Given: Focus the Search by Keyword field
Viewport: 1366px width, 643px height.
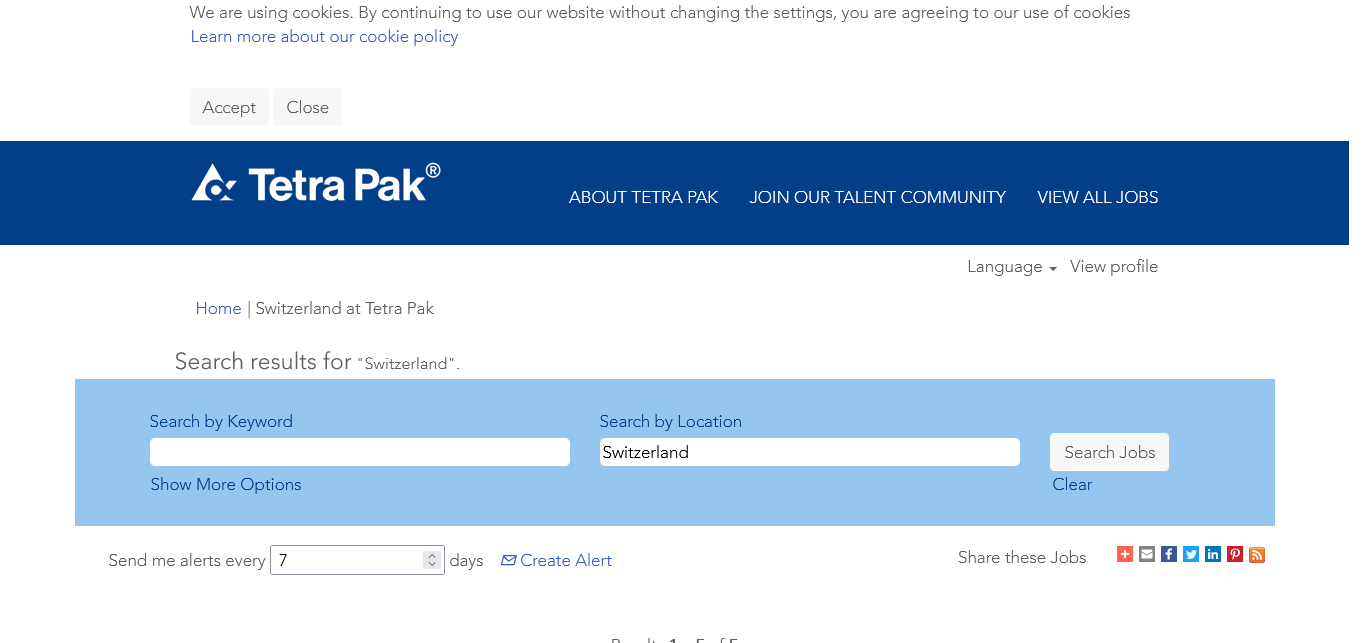Looking at the screenshot, I should pos(360,452).
